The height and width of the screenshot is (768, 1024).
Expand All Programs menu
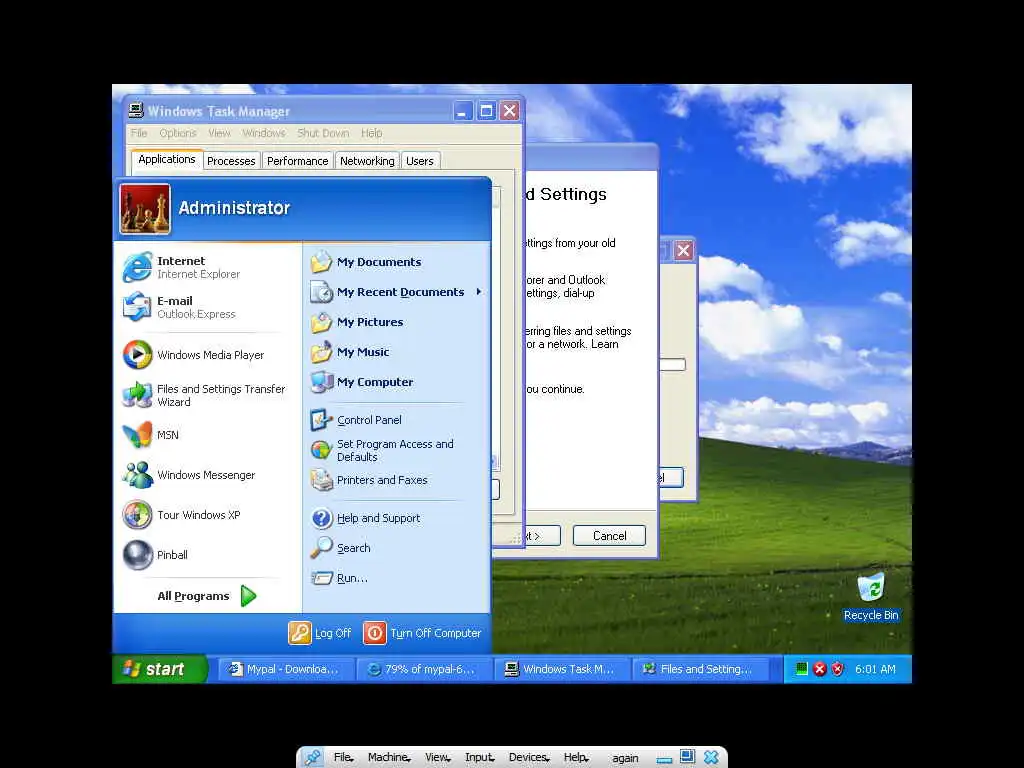point(208,596)
